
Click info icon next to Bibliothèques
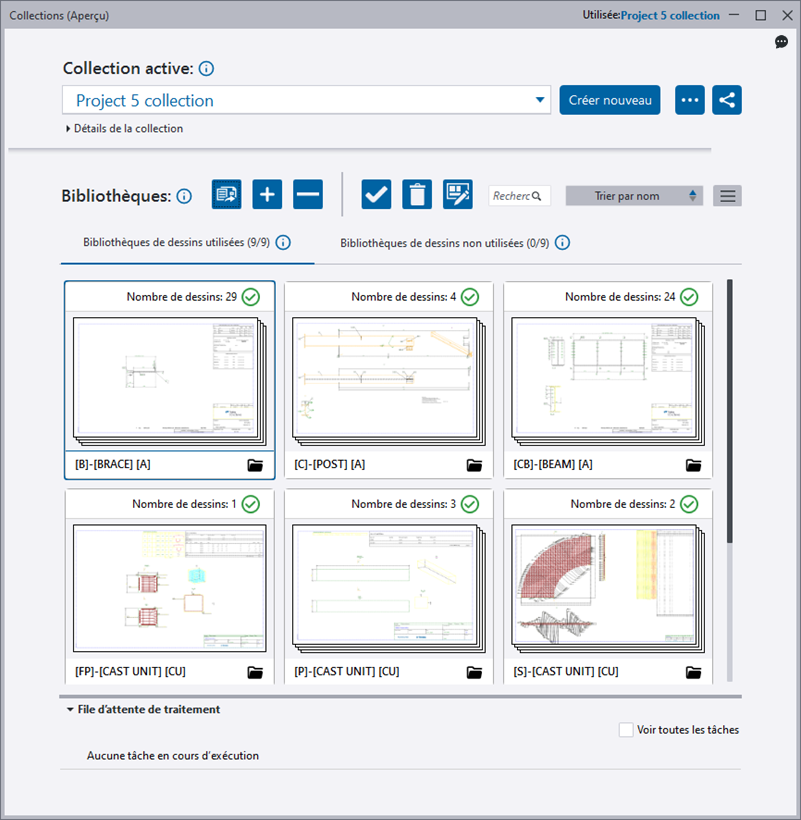pyautogui.click(x=184, y=196)
